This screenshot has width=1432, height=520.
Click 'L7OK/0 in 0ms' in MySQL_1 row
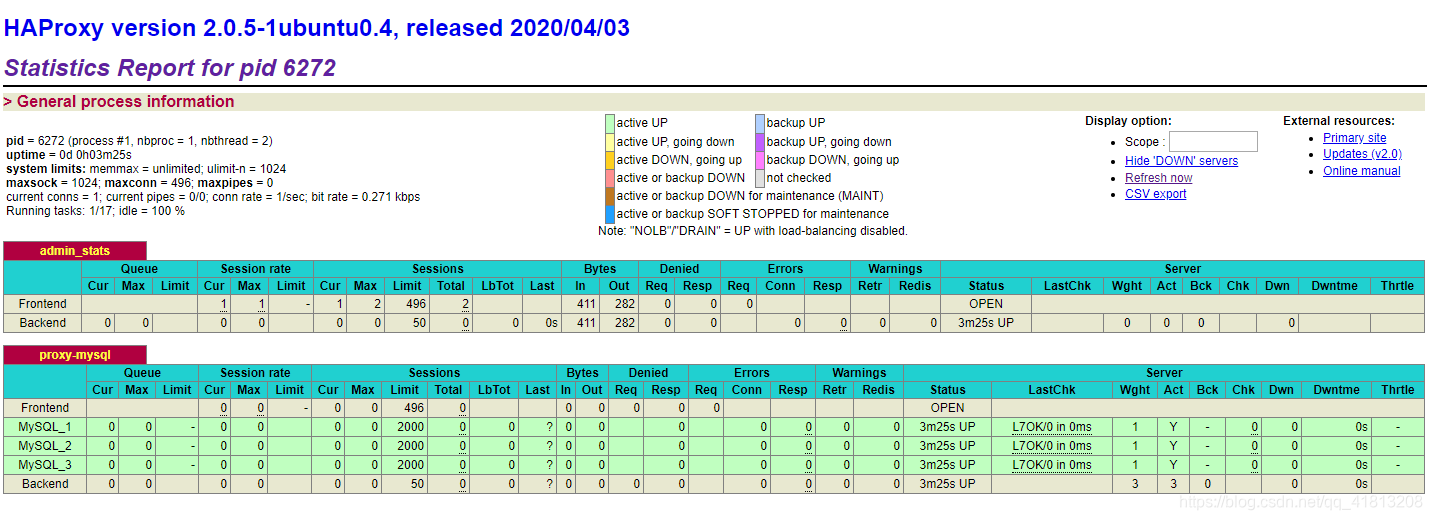pos(1052,427)
